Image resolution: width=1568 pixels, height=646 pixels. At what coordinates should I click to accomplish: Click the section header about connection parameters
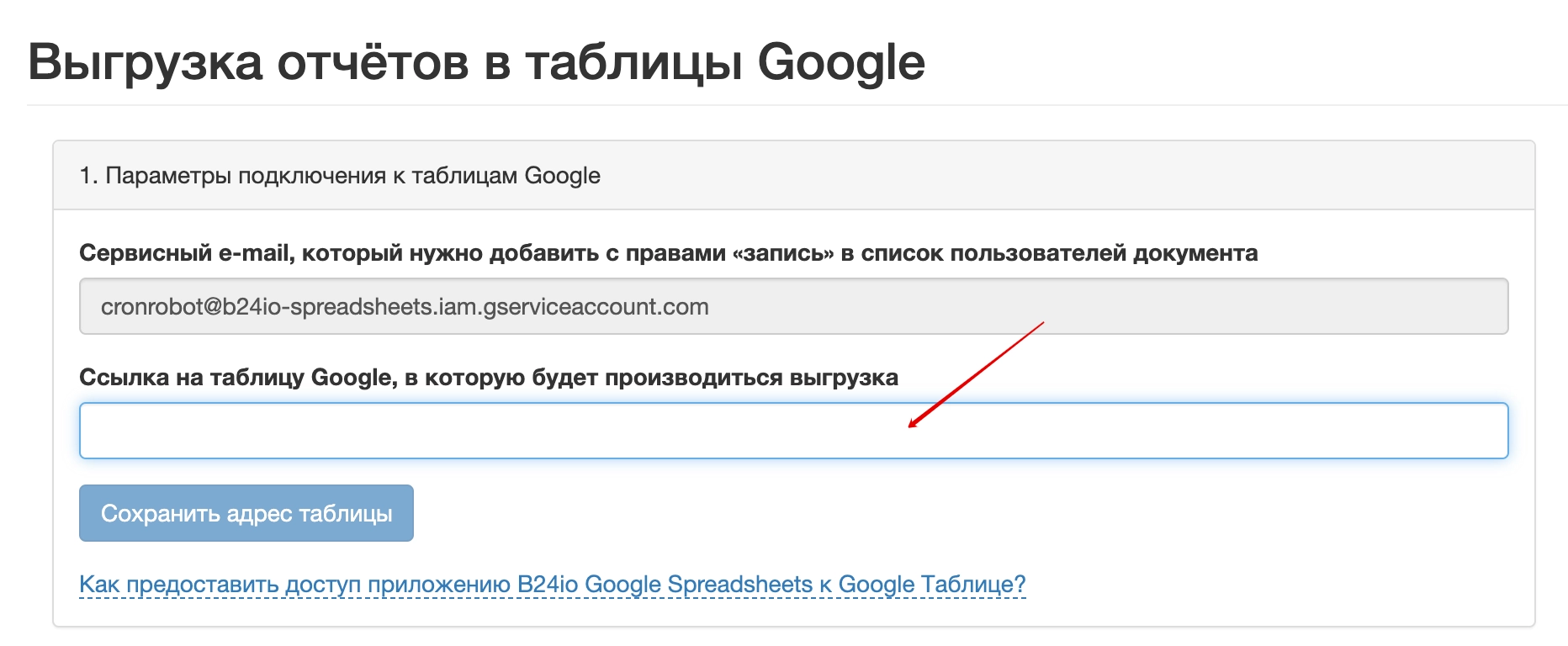340,176
